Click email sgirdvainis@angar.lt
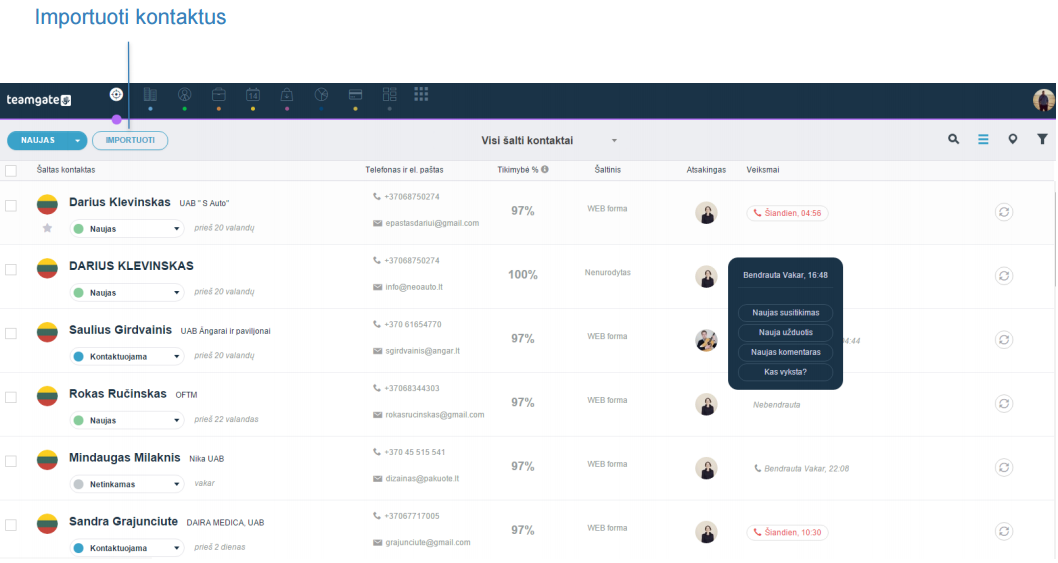 coord(422,351)
